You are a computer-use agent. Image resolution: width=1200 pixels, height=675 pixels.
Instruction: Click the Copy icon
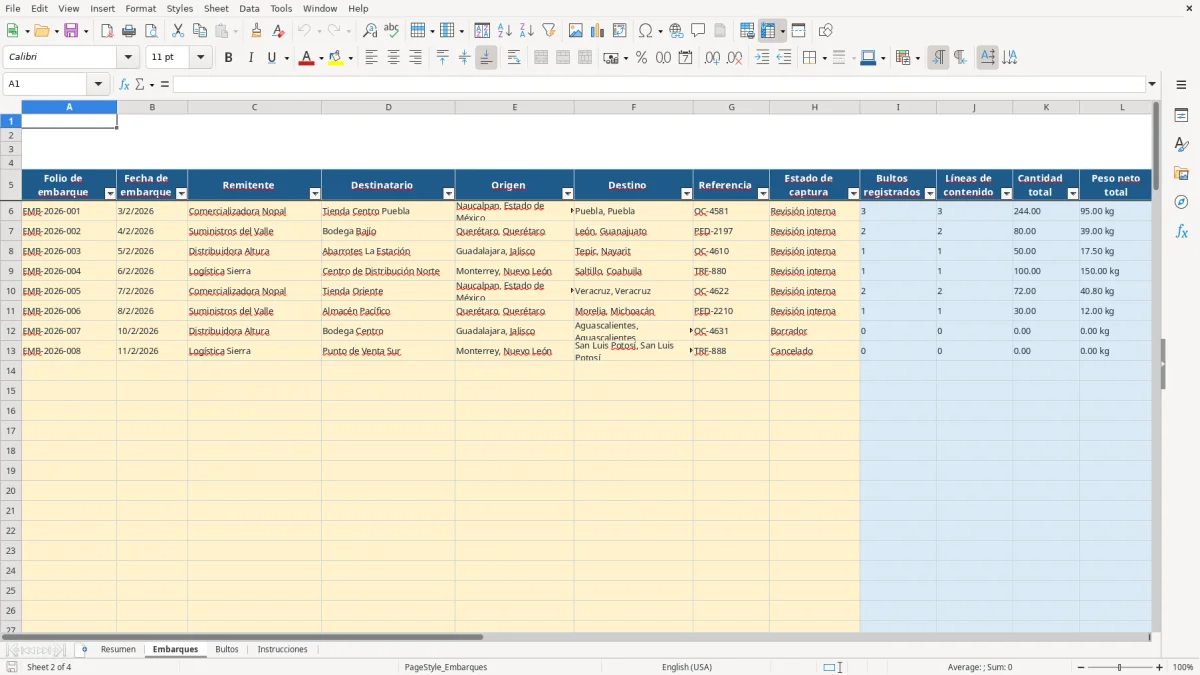pos(200,31)
